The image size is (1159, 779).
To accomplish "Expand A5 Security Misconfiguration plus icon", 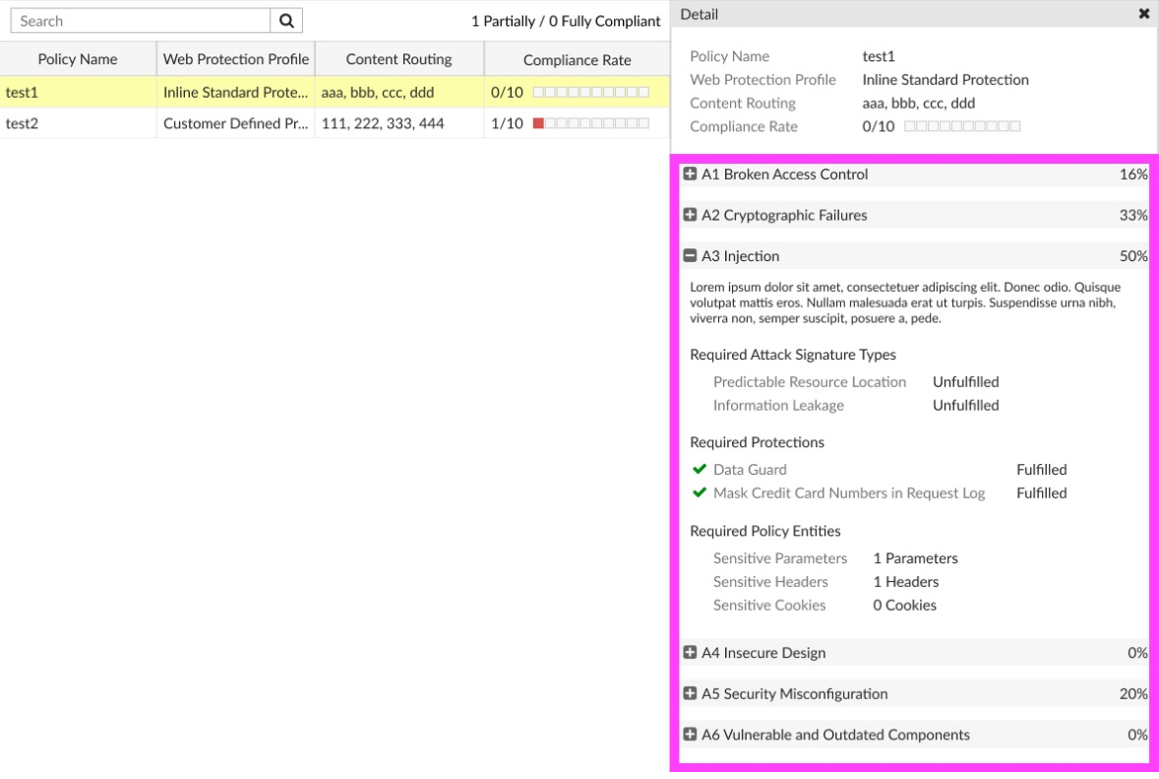I will [690, 693].
